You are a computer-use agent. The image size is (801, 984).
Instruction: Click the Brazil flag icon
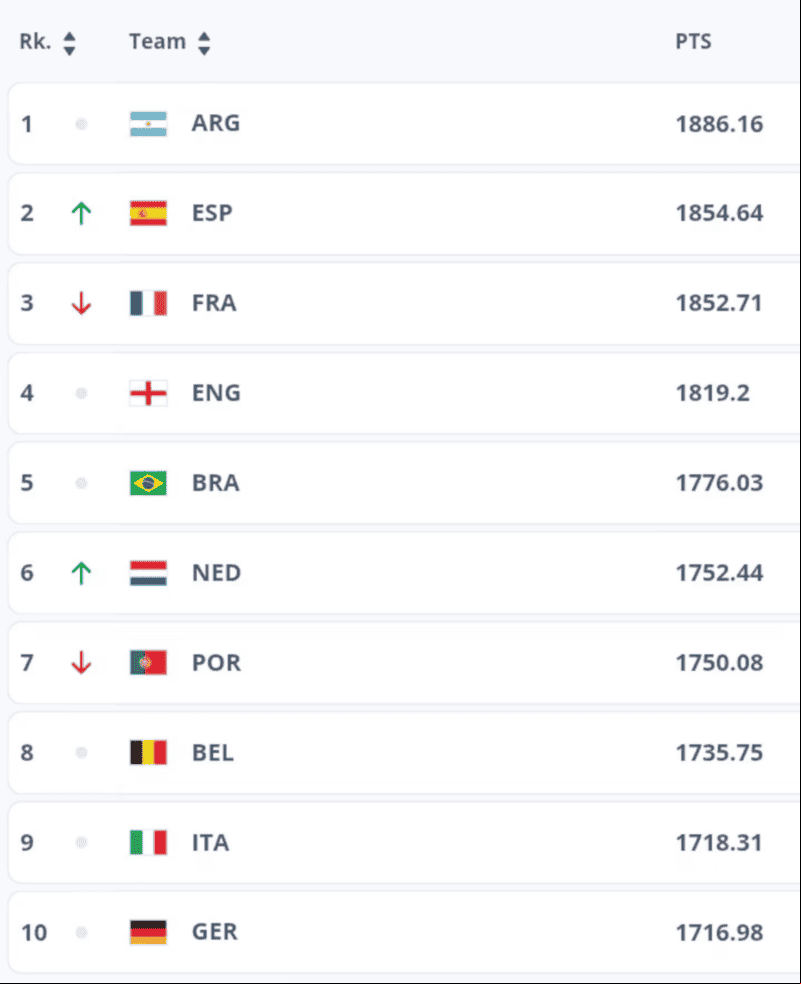click(x=148, y=483)
